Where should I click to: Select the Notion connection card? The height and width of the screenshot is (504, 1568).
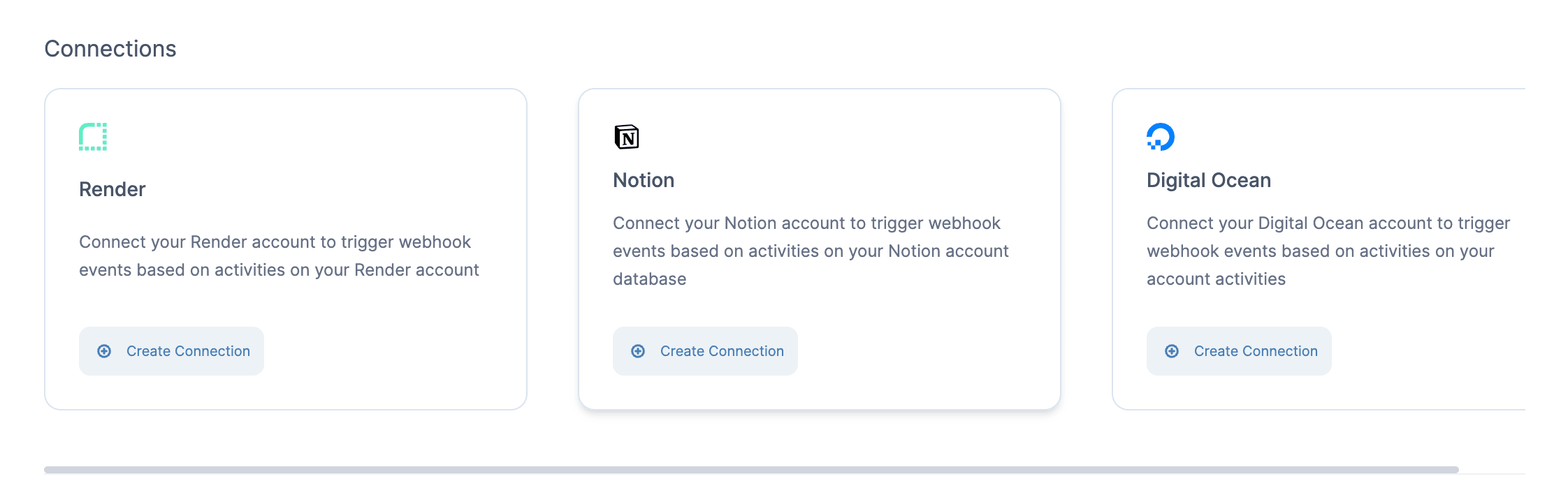(x=820, y=248)
